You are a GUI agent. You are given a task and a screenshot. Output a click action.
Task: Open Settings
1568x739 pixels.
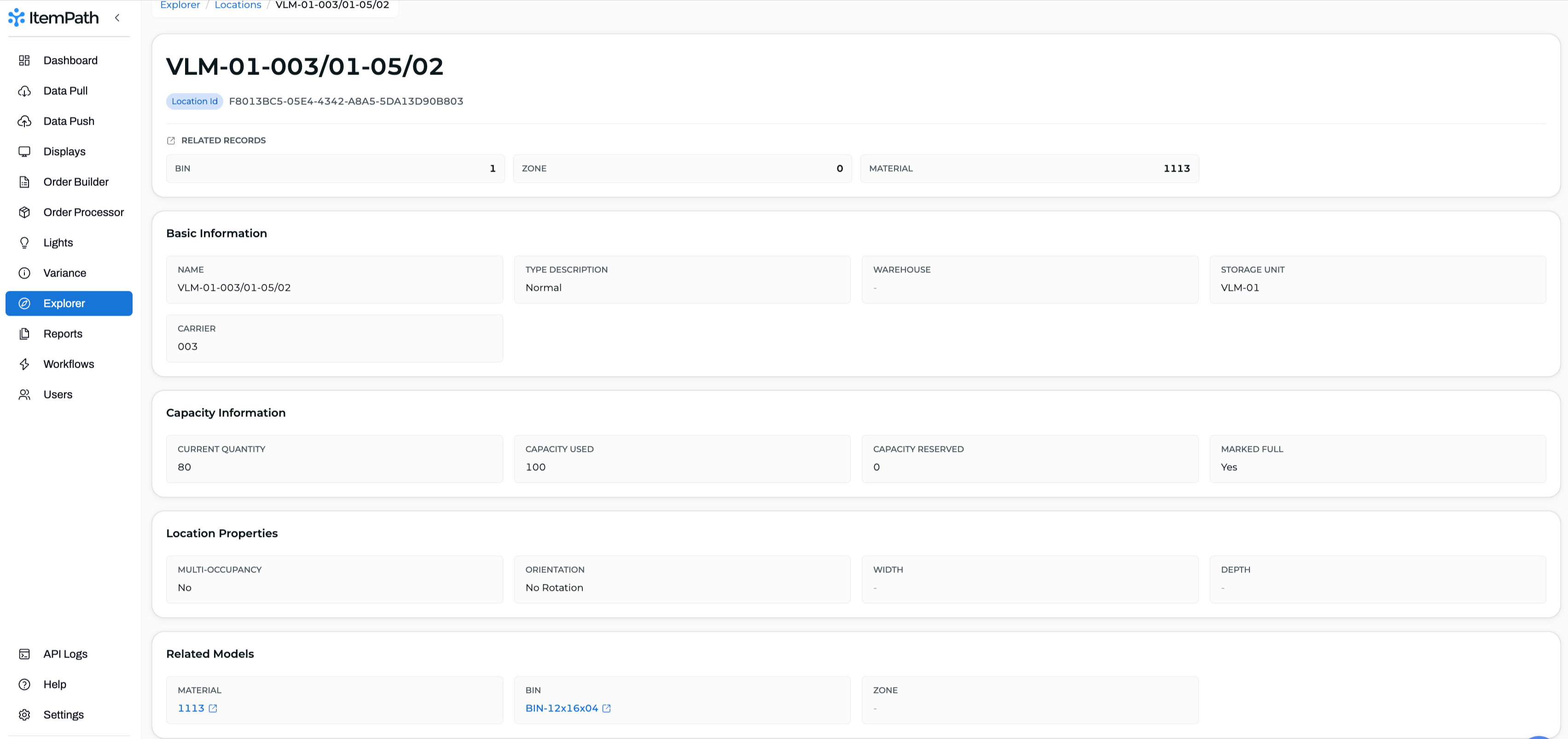pyautogui.click(x=69, y=715)
